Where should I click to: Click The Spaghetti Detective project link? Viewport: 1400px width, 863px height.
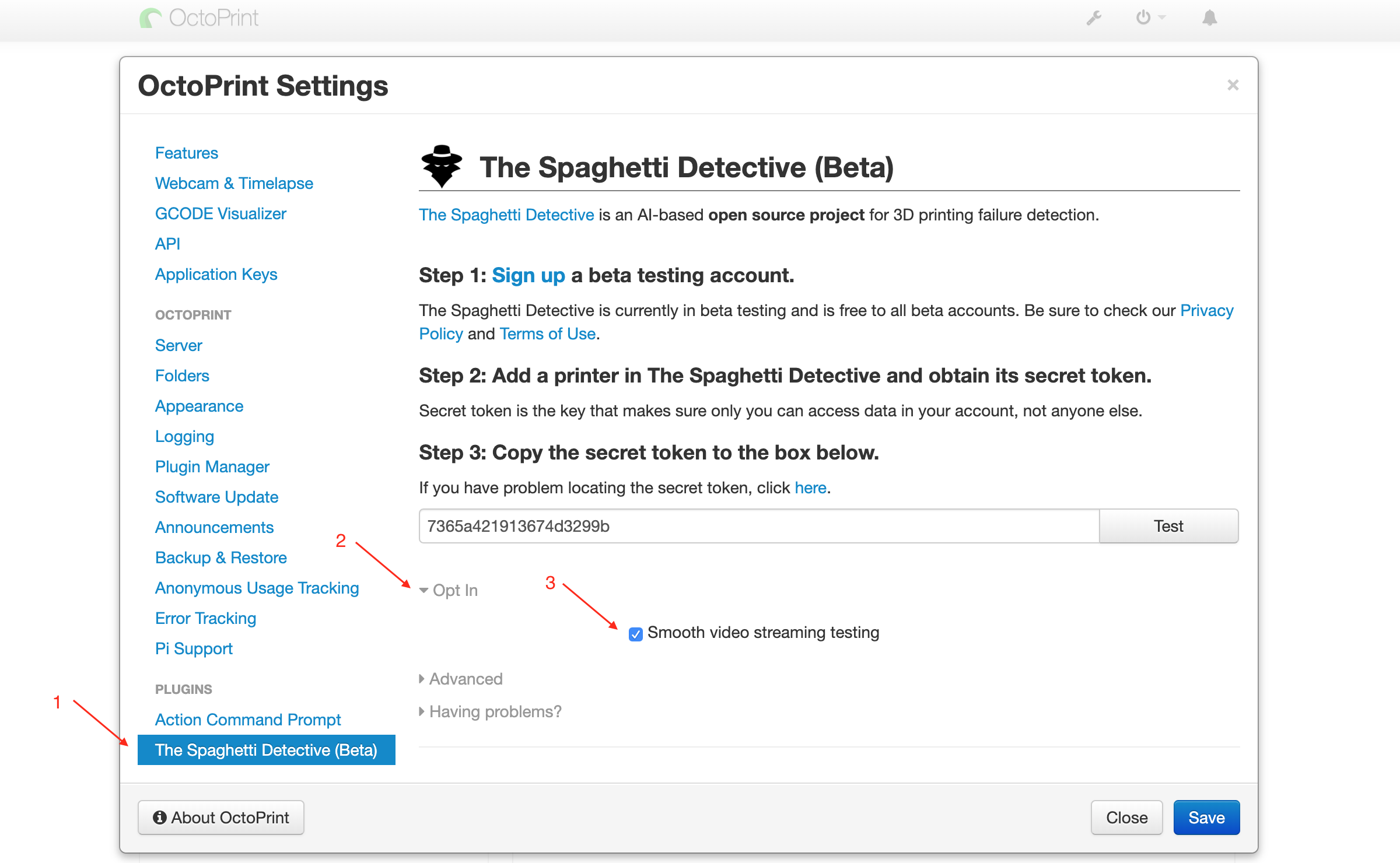click(506, 215)
